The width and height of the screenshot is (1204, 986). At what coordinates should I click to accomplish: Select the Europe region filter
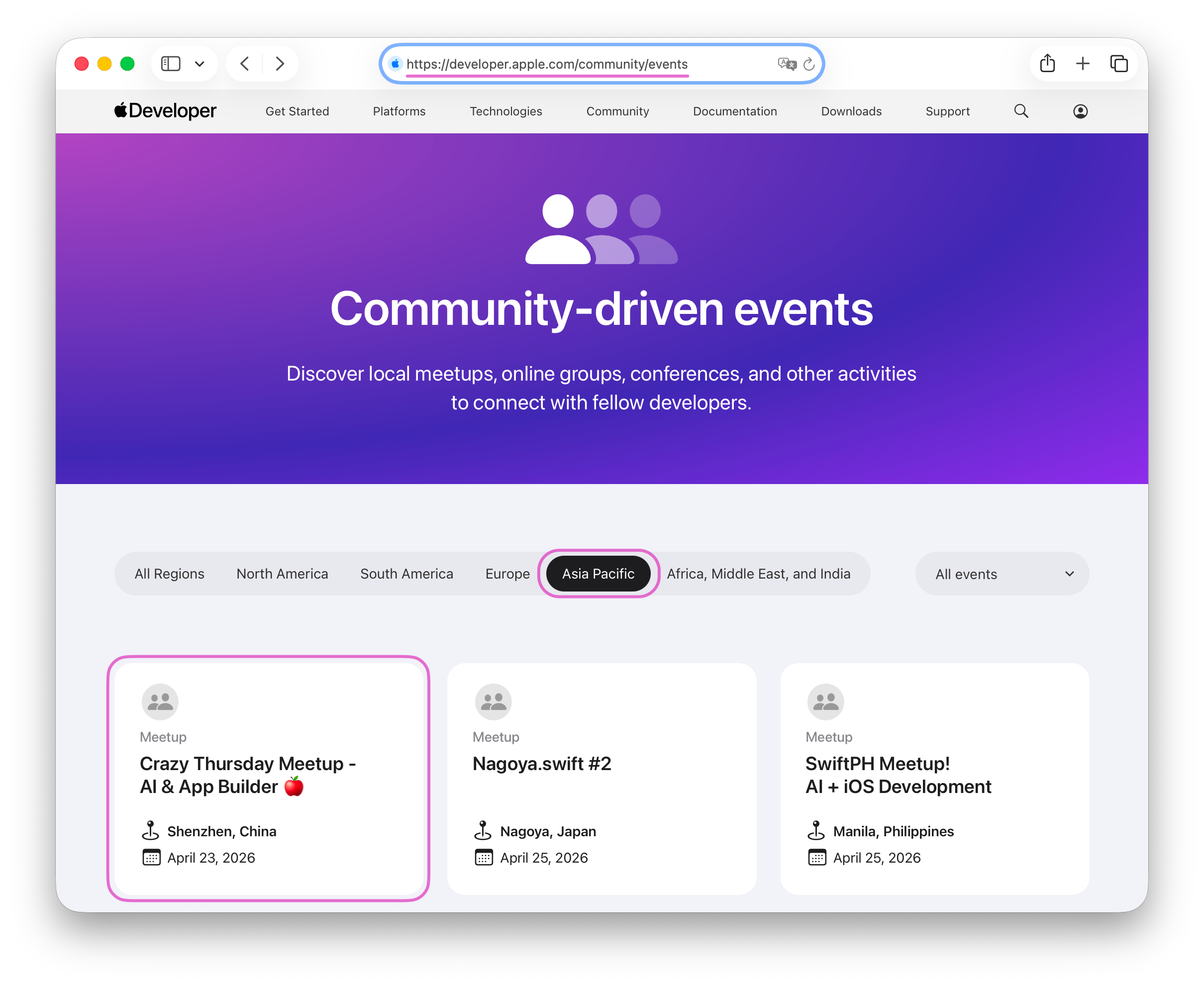point(507,574)
